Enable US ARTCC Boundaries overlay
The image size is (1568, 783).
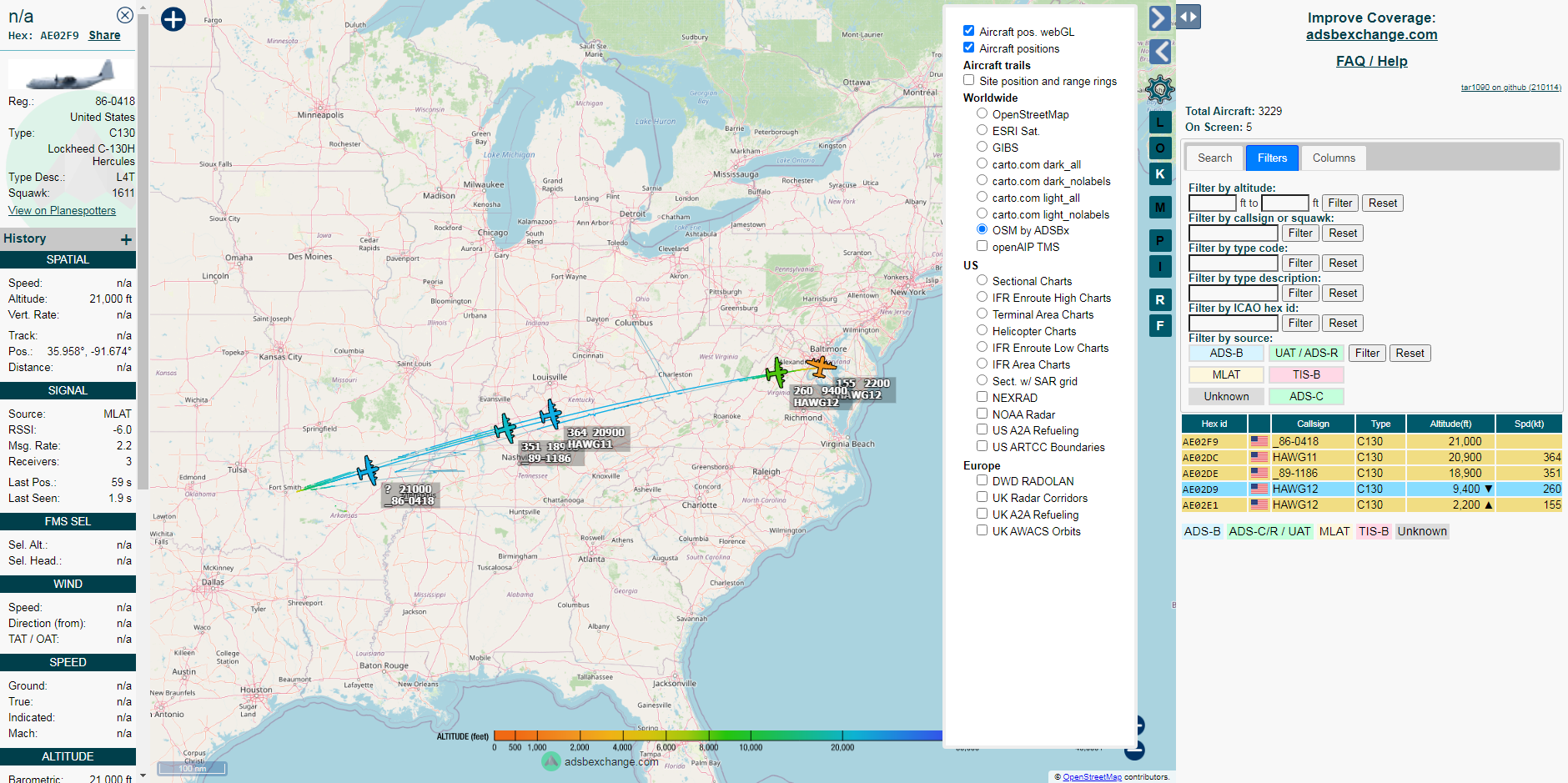[982, 446]
